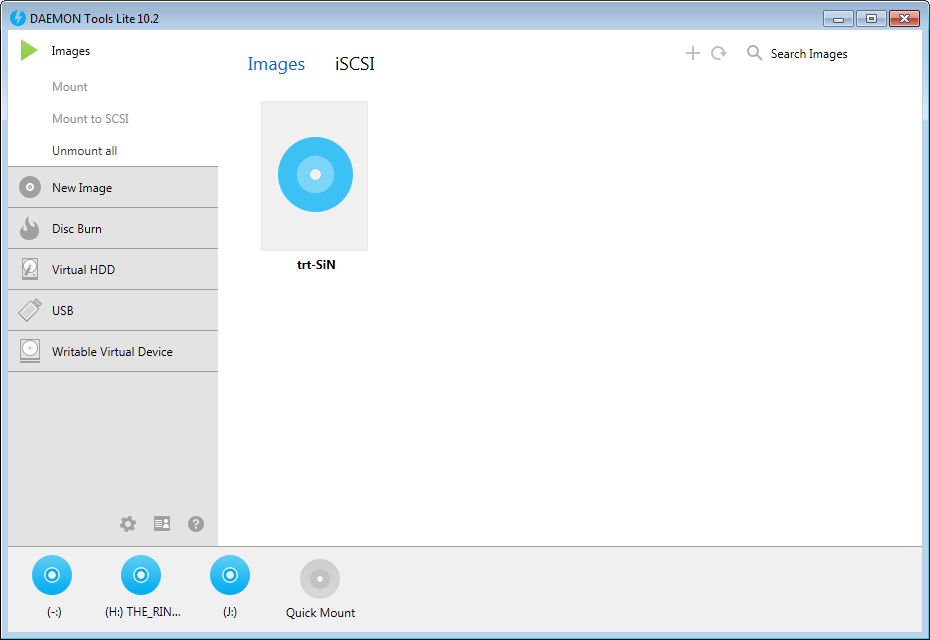Click the Search Images field
Viewport: 930px width, 640px height.
(808, 53)
